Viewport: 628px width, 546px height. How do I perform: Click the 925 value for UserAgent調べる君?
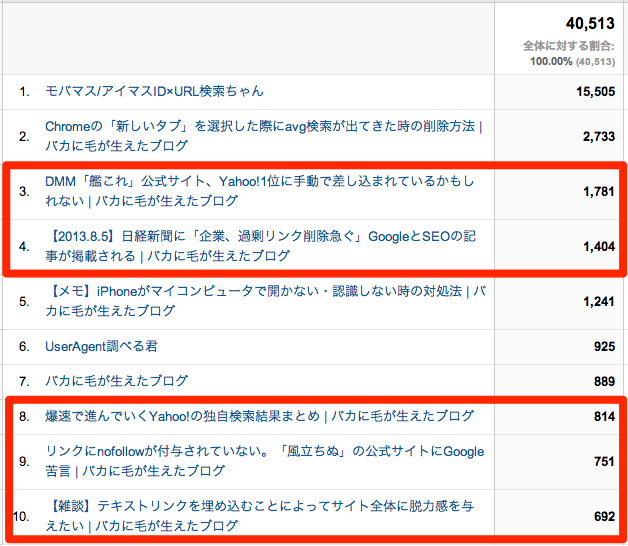(603, 346)
